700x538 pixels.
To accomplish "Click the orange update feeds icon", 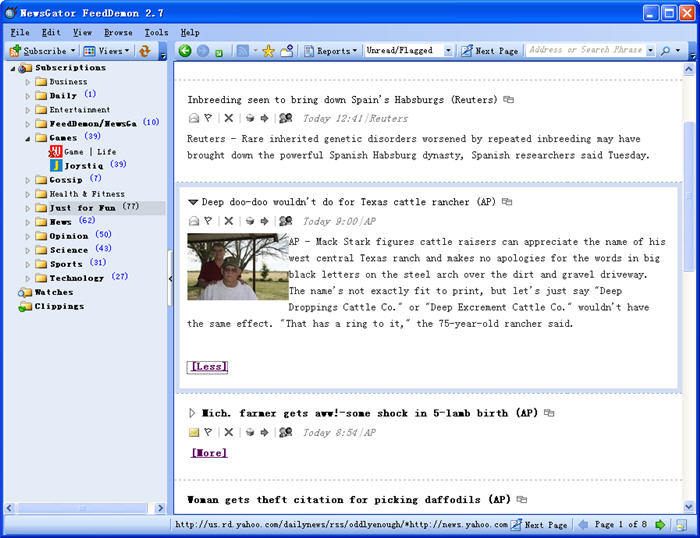I will 145,51.
